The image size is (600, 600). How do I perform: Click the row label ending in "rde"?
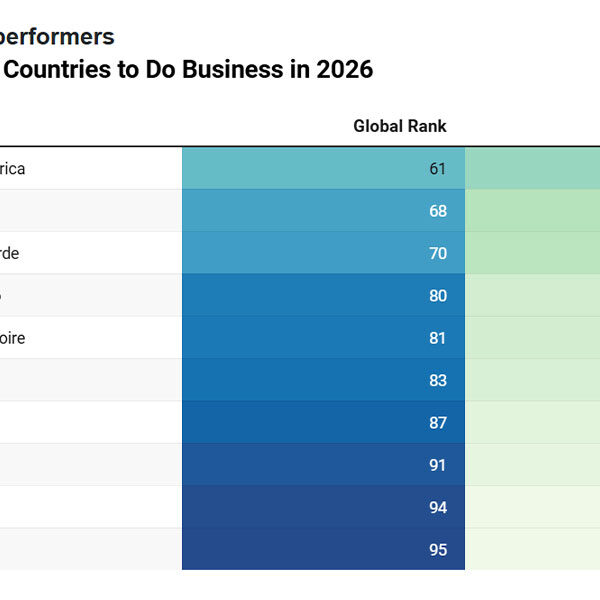(10, 253)
